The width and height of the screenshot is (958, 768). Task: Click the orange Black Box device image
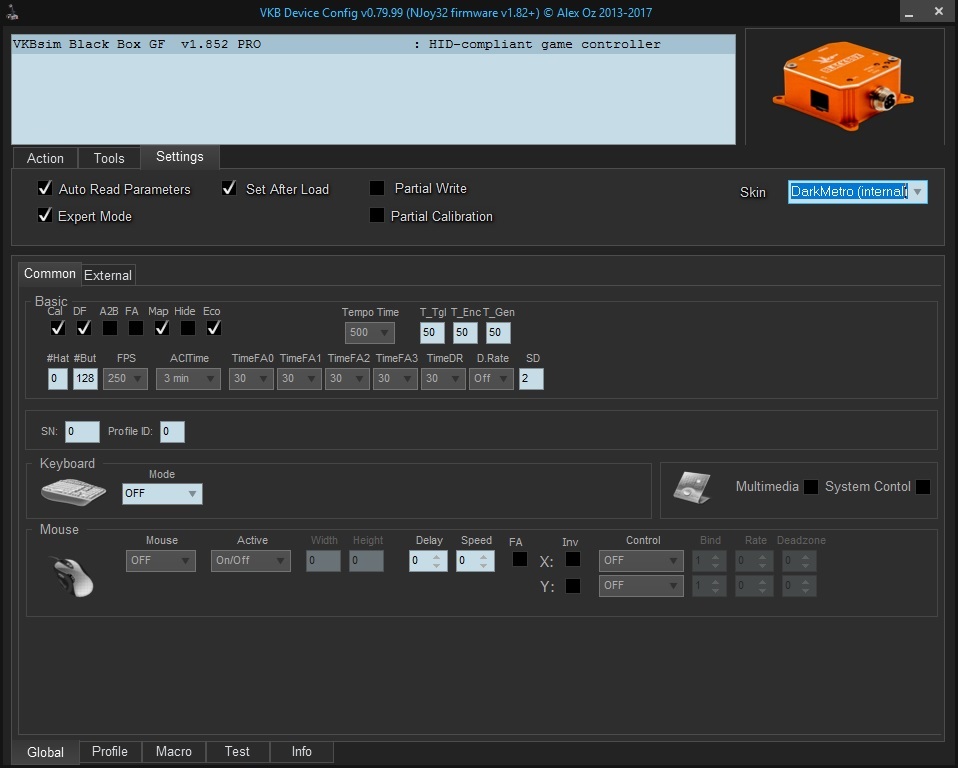842,85
